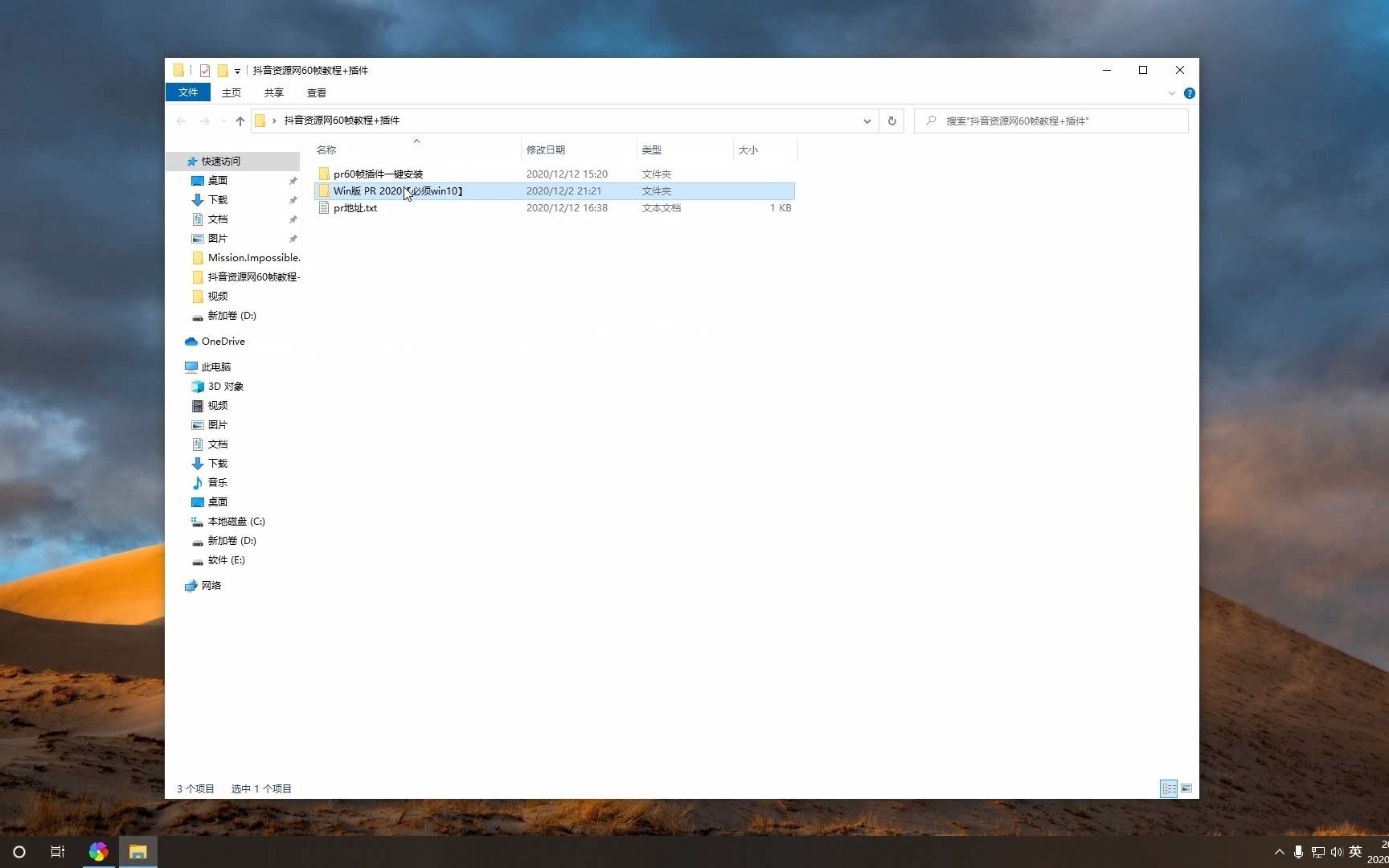This screenshot has height=868, width=1389.
Task: Open 文档 under This PC
Action: (217, 444)
